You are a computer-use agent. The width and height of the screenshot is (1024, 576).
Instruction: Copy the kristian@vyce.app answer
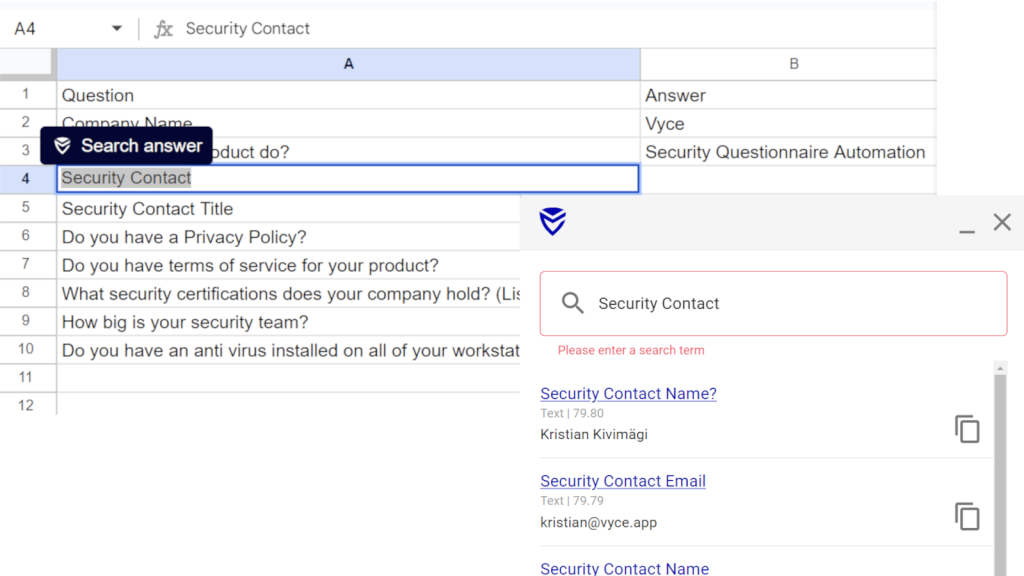(967, 517)
